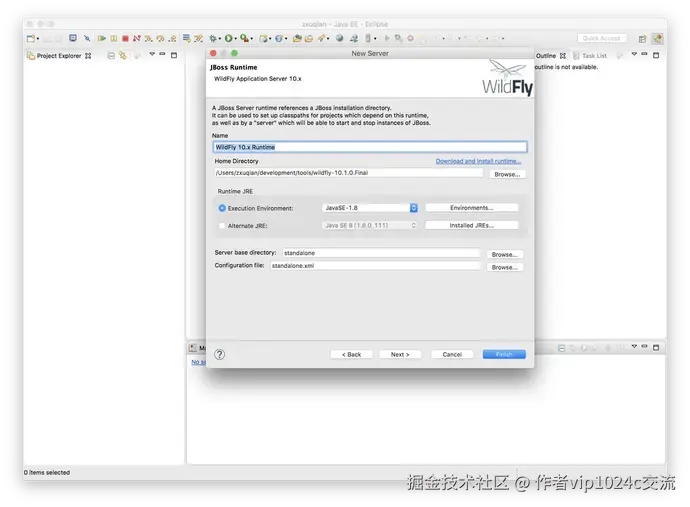Select the Alternate JRE radio button

222,225
